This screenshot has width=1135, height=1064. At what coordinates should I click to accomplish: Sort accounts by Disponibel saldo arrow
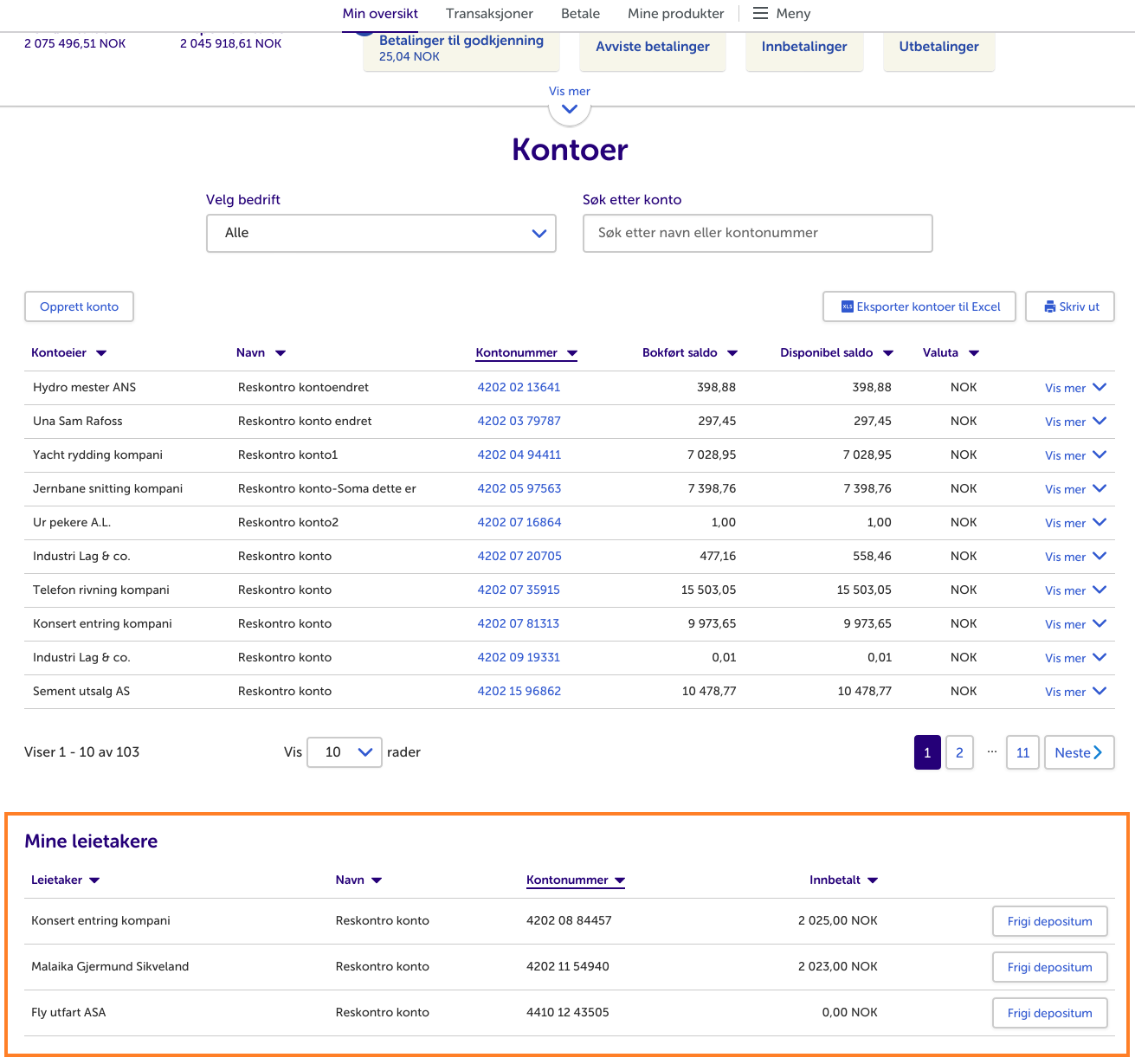click(887, 353)
